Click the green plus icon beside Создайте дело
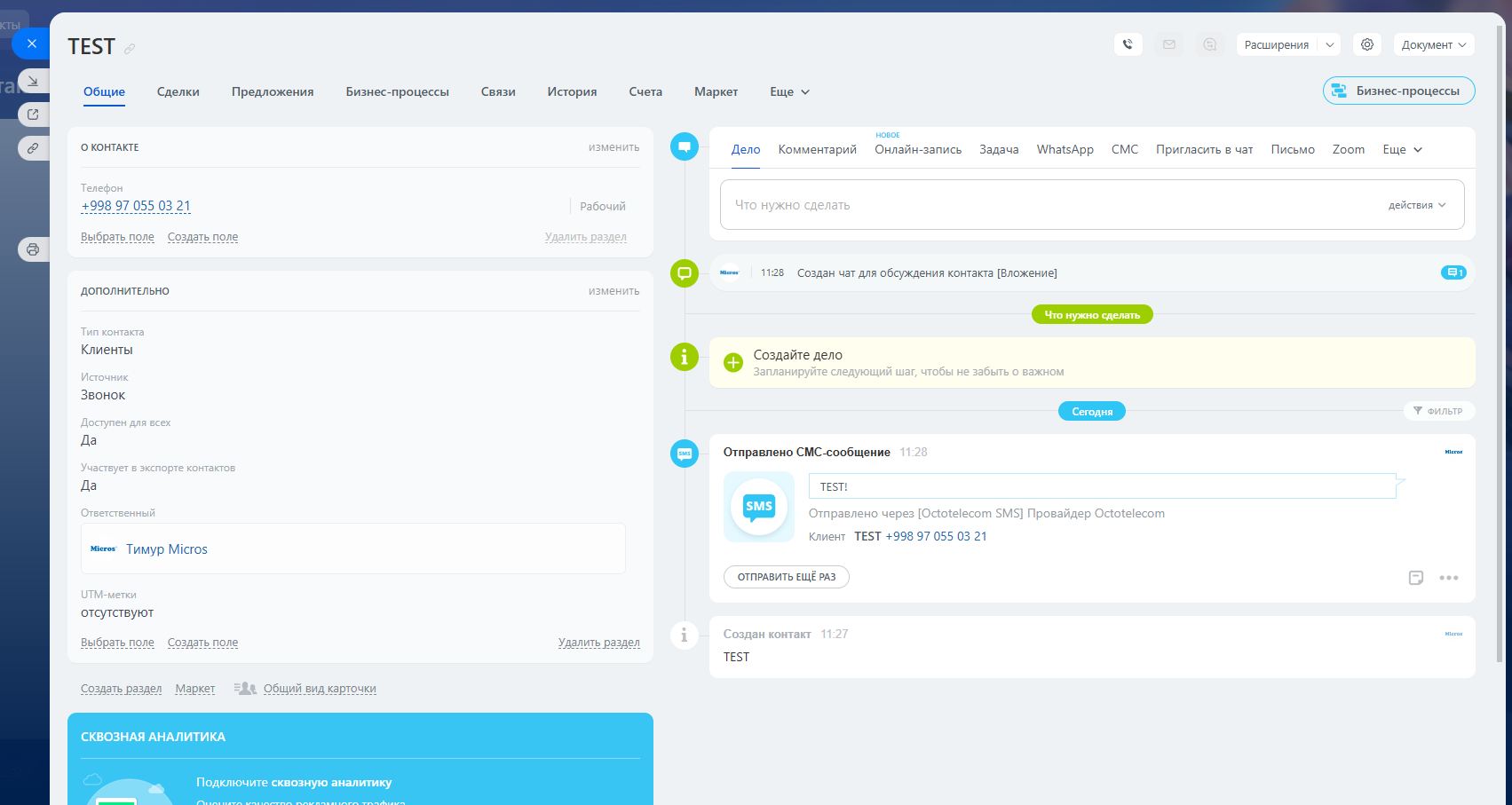The height and width of the screenshot is (805, 1512). tap(732, 362)
